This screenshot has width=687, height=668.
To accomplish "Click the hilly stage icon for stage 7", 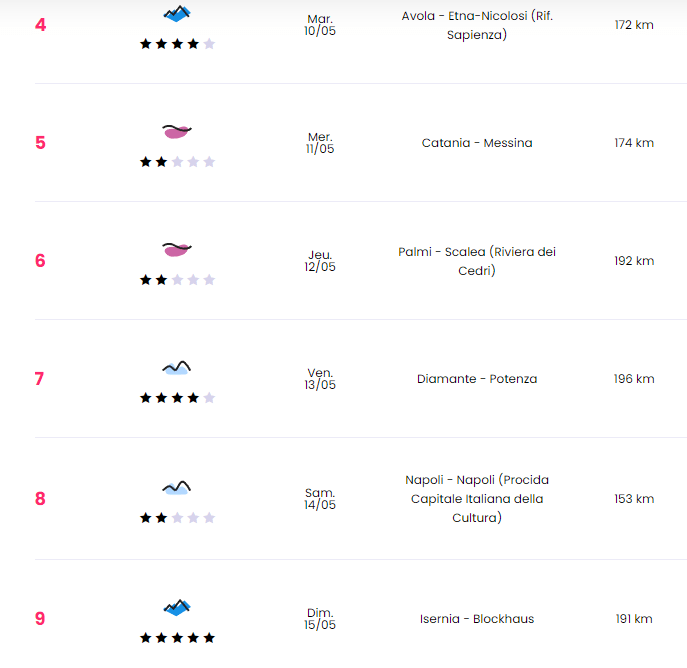I will (177, 368).
